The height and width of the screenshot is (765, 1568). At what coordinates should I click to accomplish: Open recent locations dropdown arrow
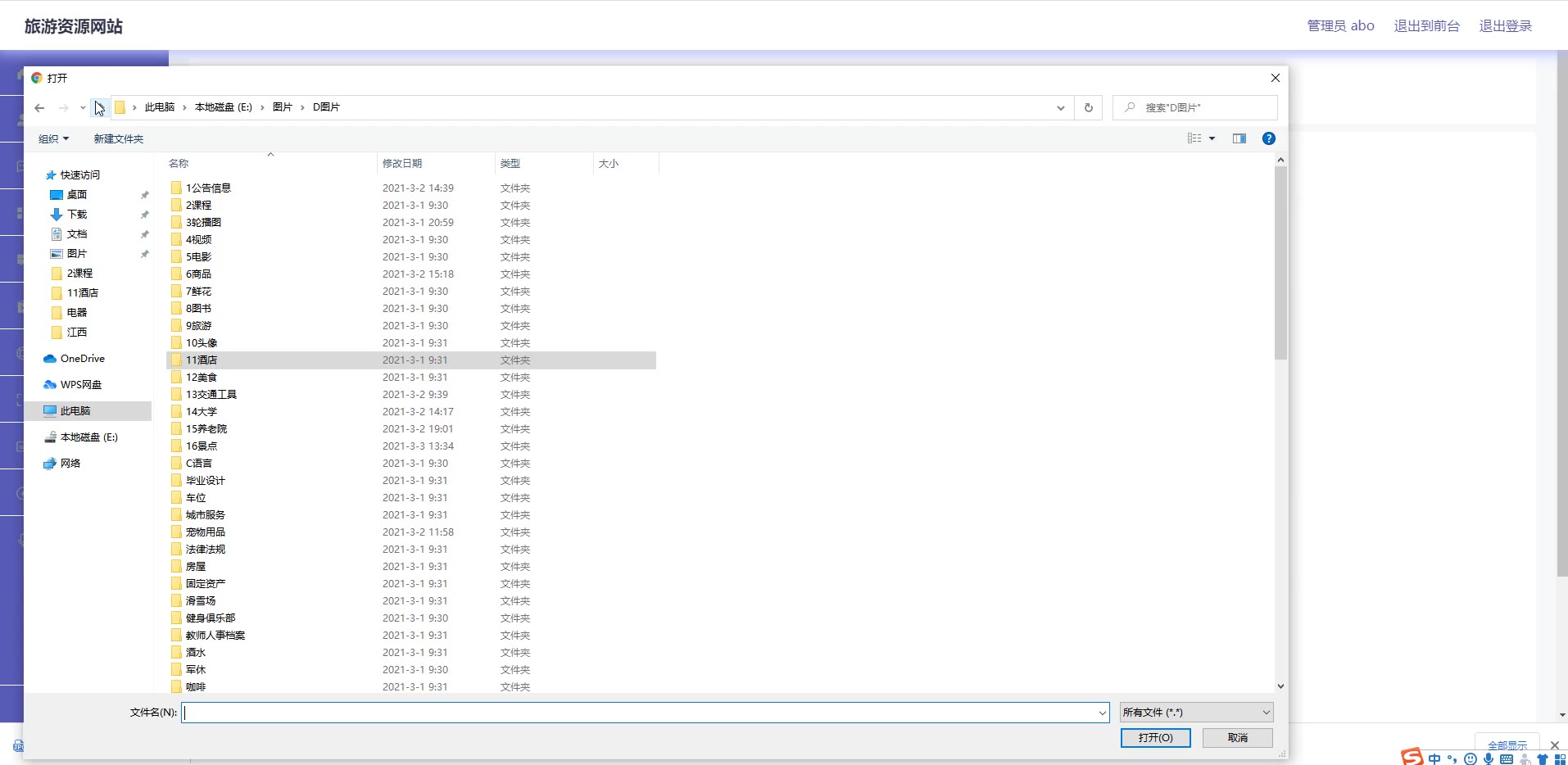(83, 107)
